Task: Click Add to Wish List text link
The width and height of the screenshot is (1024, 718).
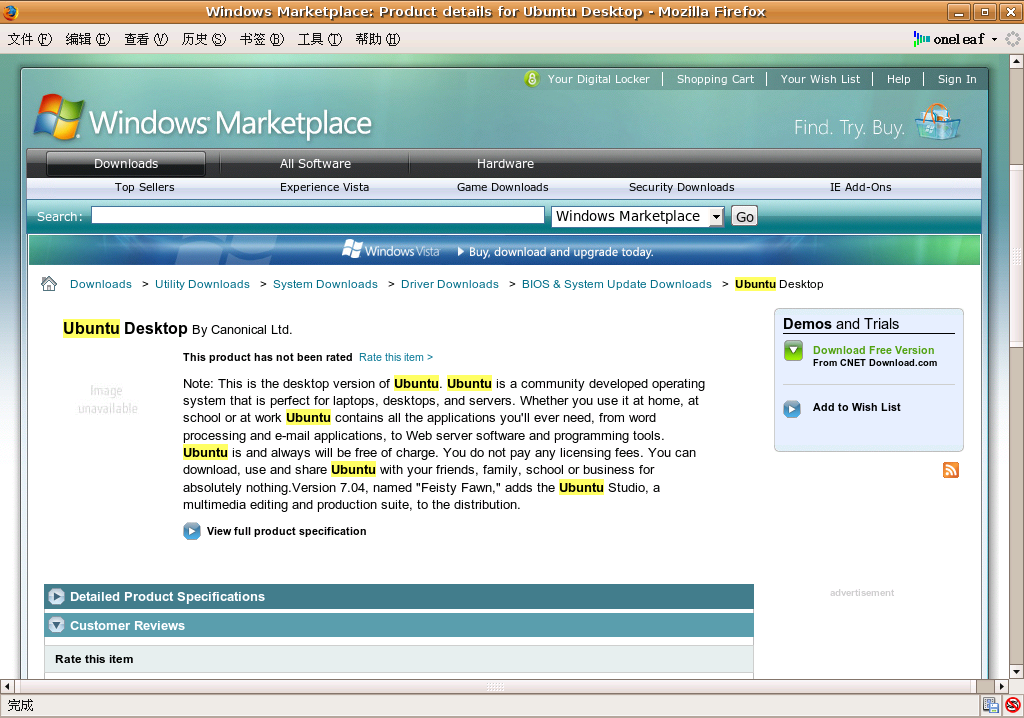Action: tap(856, 407)
